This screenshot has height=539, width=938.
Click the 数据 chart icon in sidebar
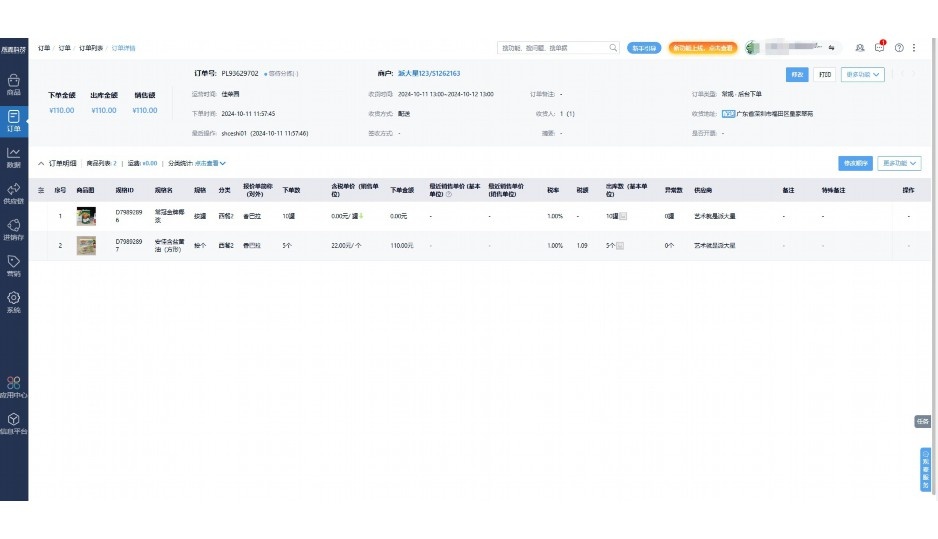[14, 156]
